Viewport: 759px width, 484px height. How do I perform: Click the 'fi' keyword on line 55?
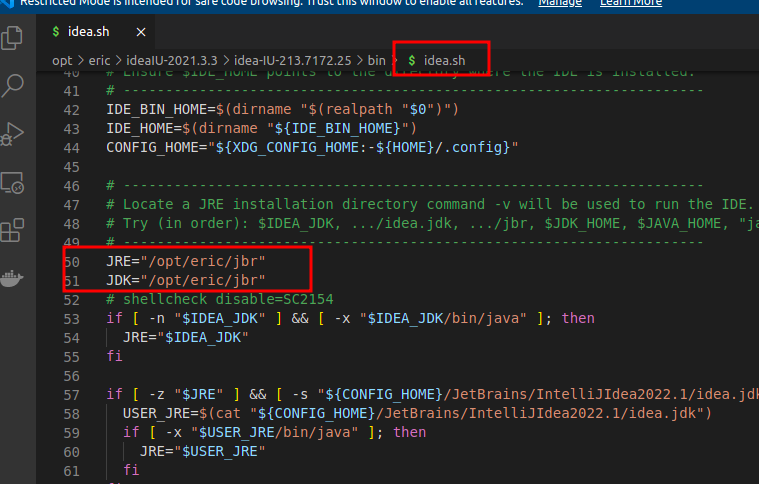tap(115, 356)
